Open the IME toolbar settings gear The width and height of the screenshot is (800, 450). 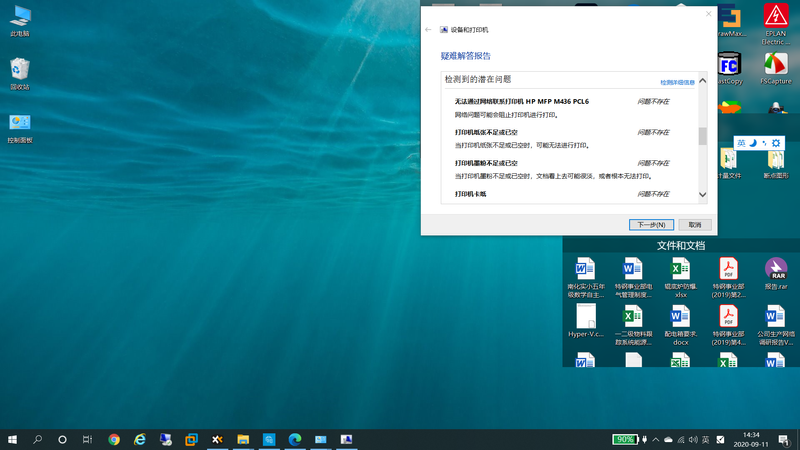click(x=776, y=144)
